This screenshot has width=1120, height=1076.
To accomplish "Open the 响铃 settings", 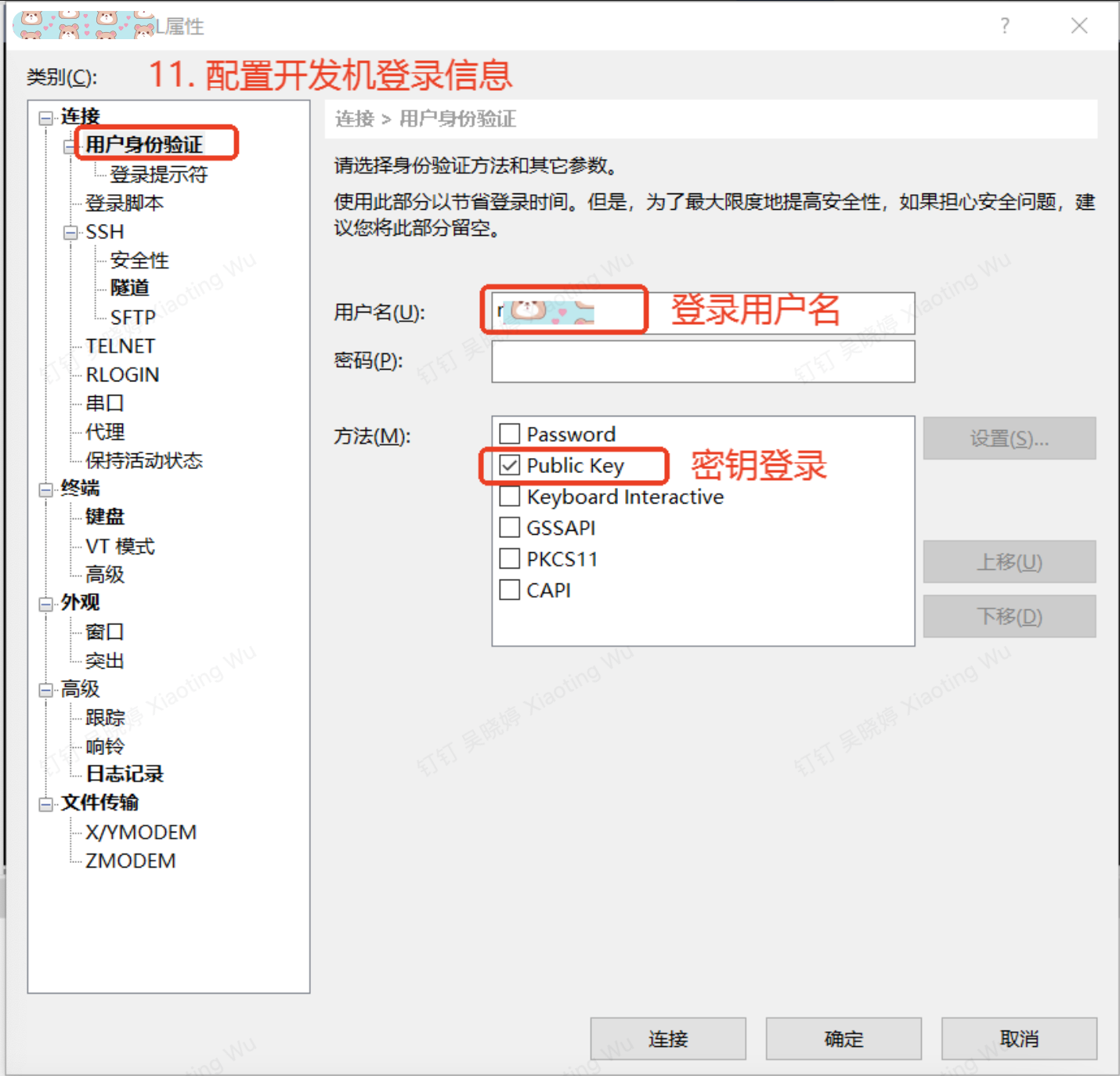I will [105, 746].
